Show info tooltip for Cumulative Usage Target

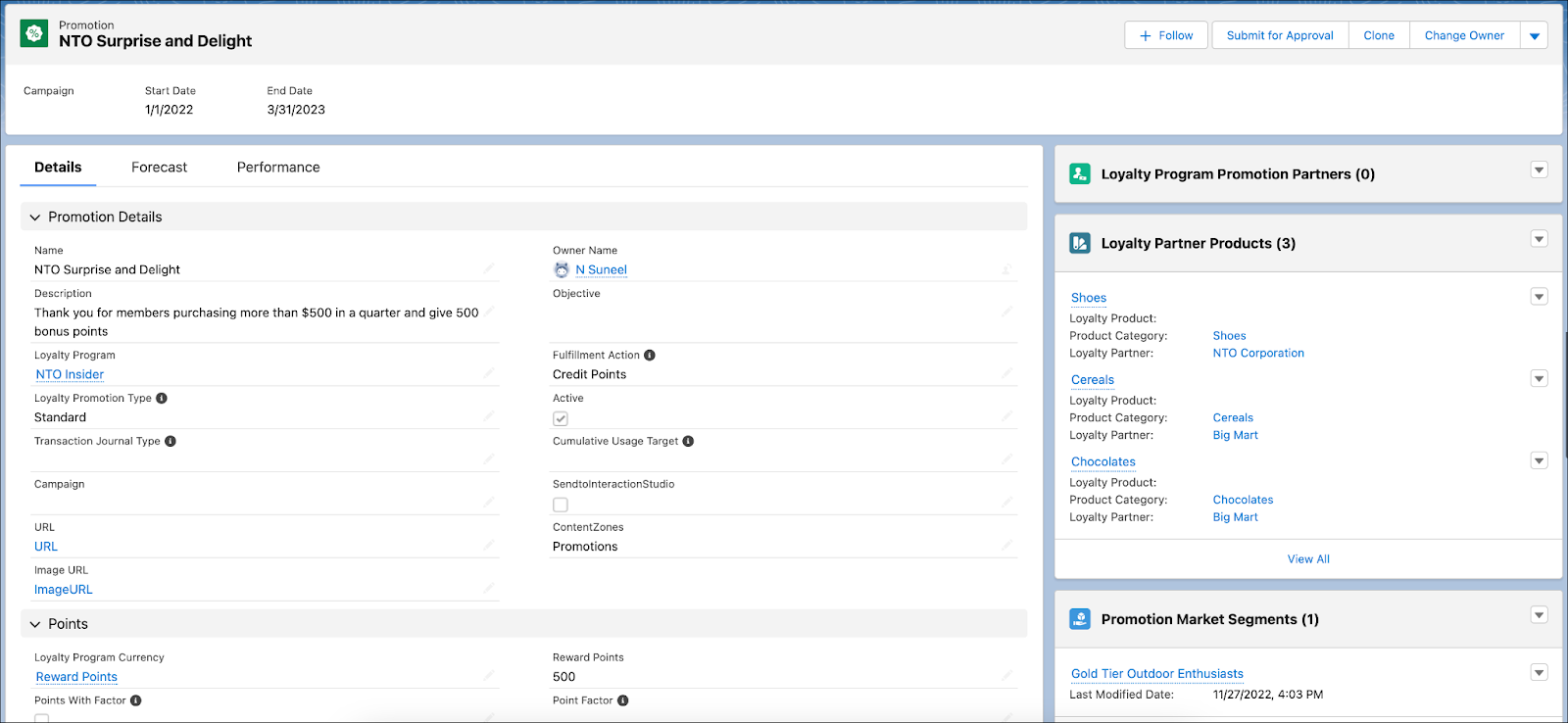(x=688, y=441)
